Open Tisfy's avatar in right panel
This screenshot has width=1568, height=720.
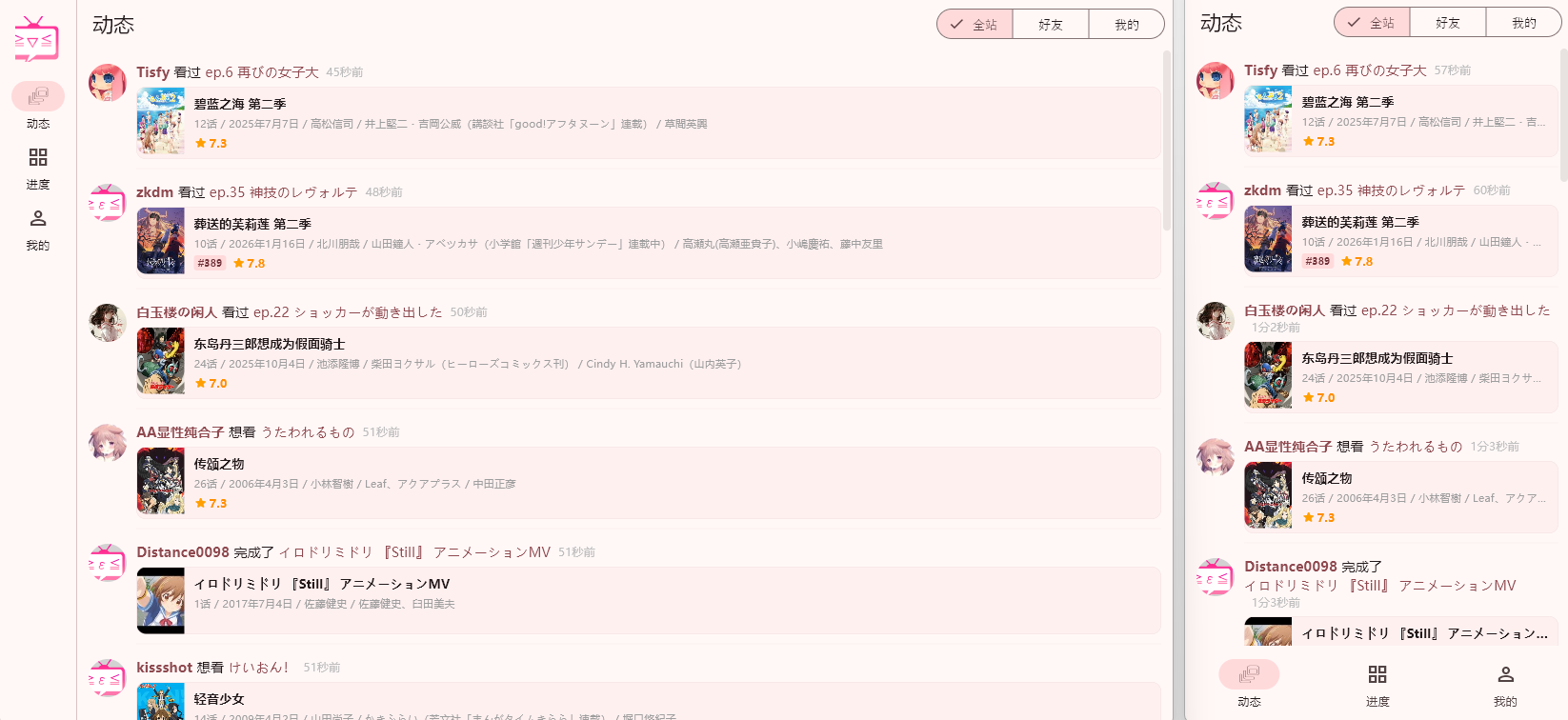[x=1216, y=81]
